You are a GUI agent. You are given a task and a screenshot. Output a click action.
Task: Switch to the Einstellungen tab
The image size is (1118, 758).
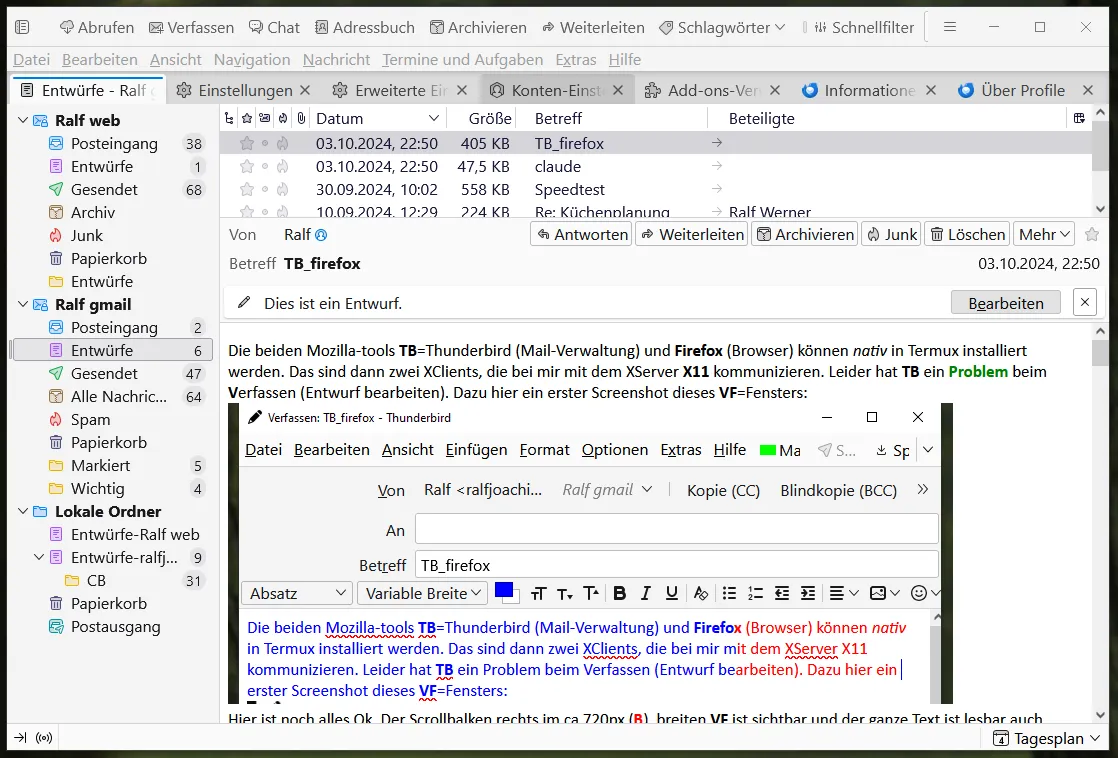coord(244,91)
